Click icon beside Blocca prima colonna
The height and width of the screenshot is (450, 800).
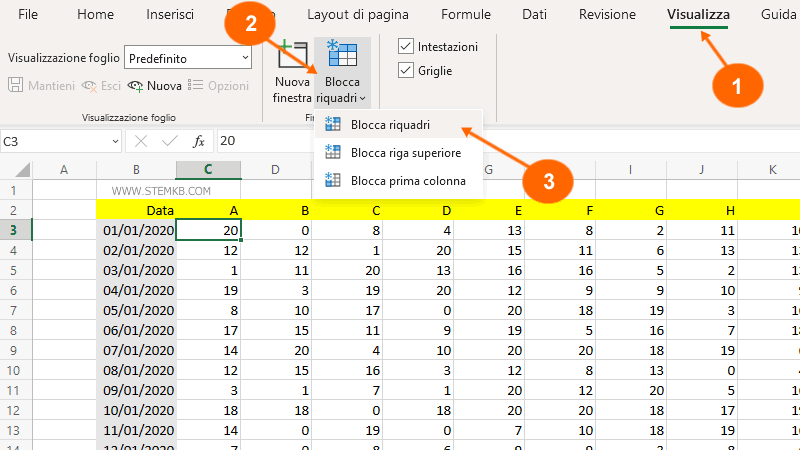pos(333,181)
